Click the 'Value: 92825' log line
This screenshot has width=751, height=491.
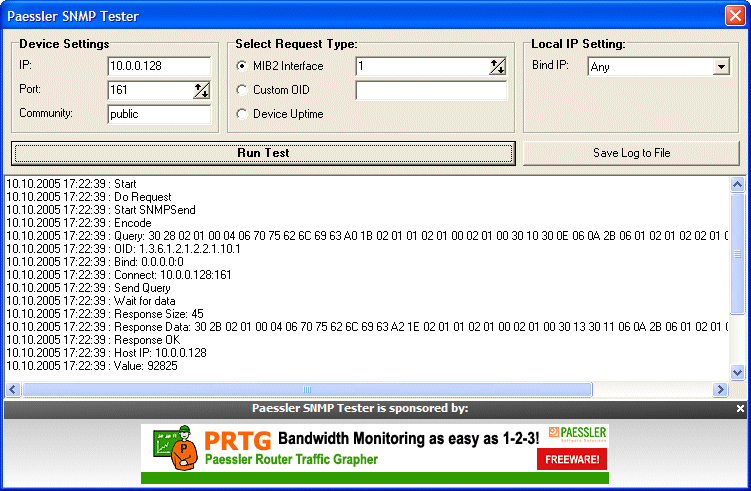coord(91,366)
